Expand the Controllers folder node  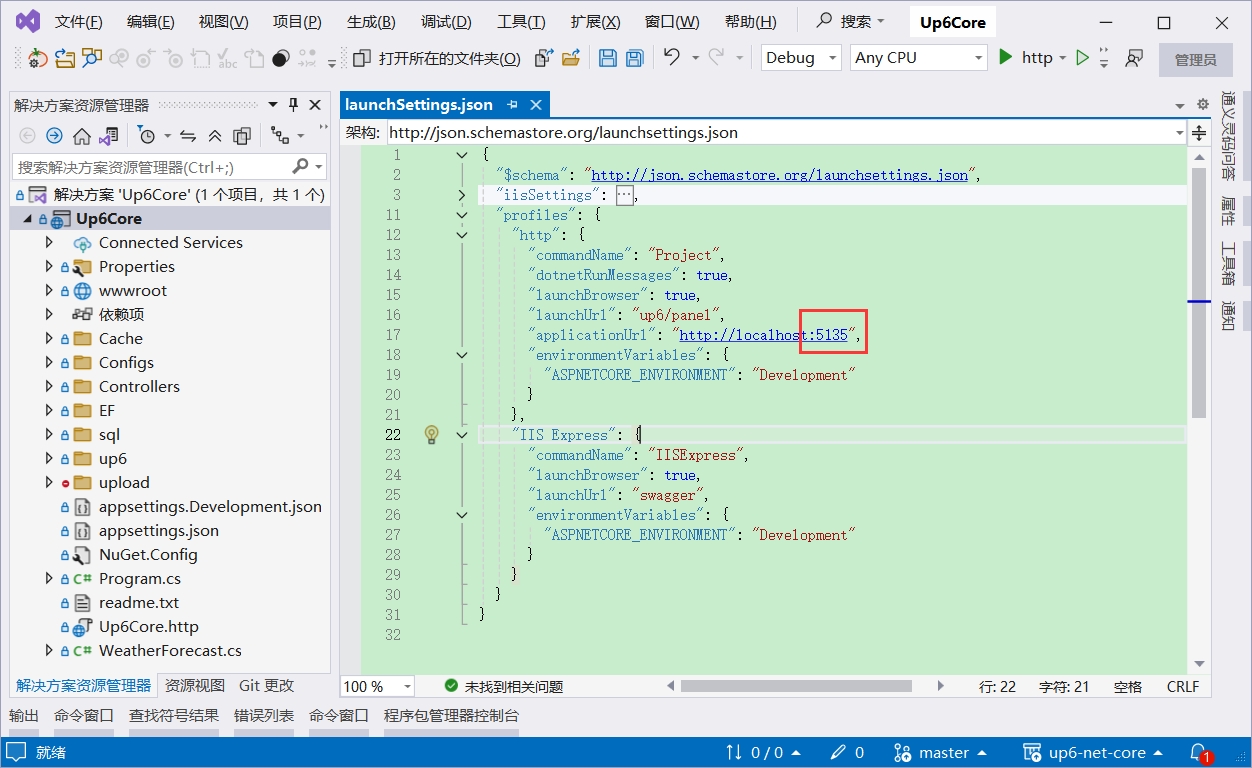click(49, 387)
